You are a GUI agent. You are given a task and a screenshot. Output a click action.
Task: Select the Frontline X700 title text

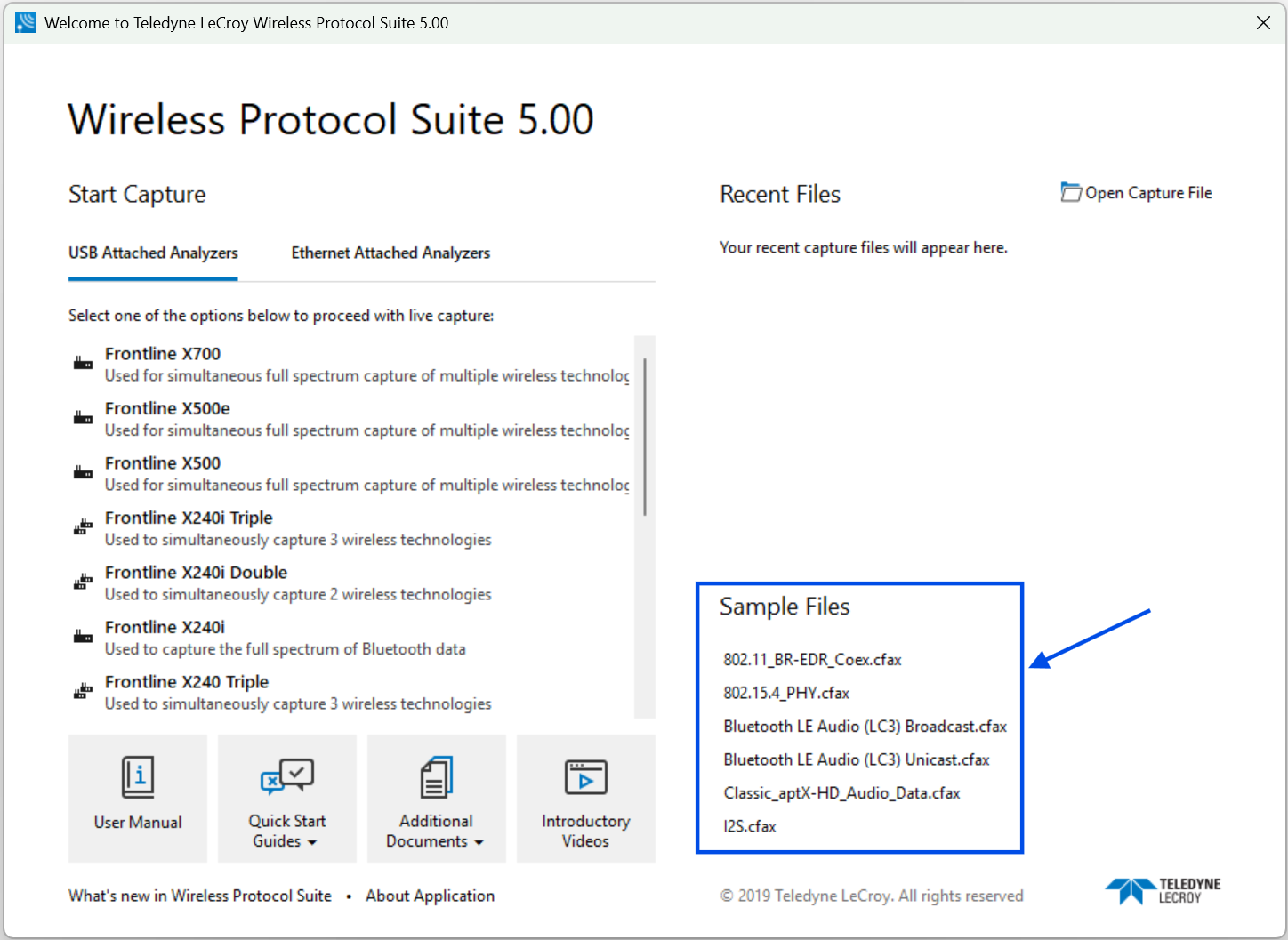click(x=163, y=354)
